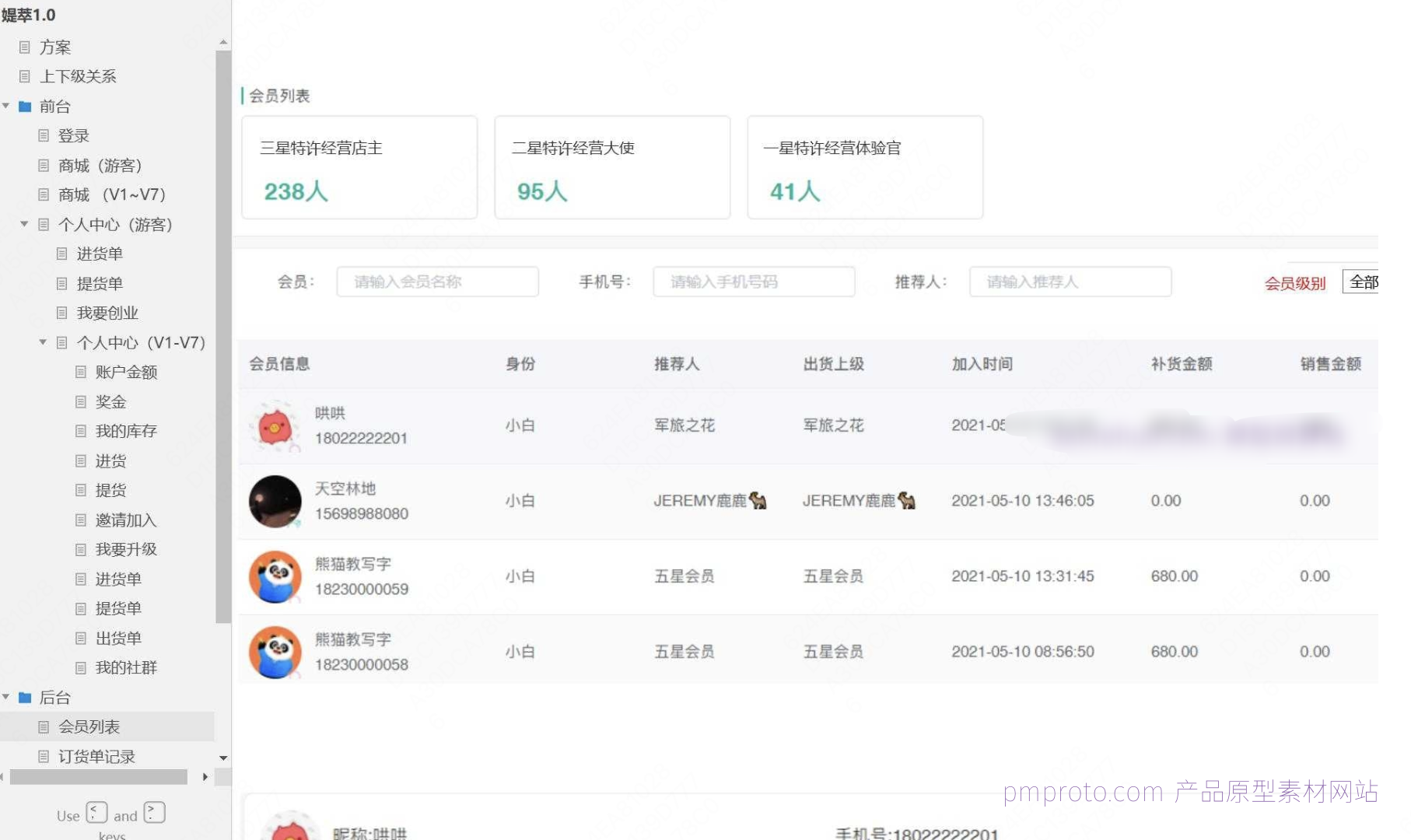Click 推荐人 JEREMY鹿鹿 in 天空林地 row
This screenshot has height=840, width=1411.
pos(710,501)
